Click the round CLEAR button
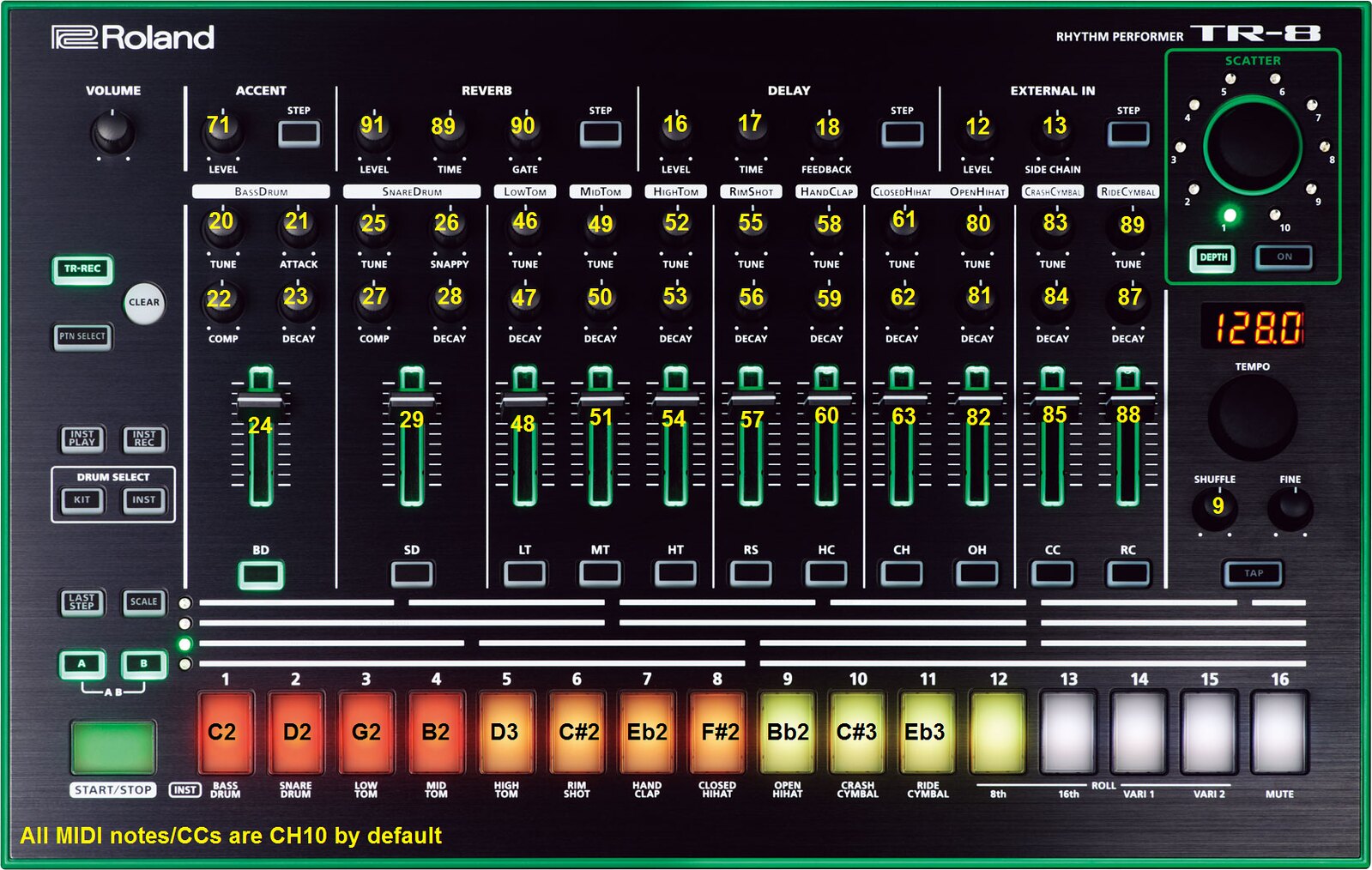The height and width of the screenshot is (870, 1372). (143, 303)
